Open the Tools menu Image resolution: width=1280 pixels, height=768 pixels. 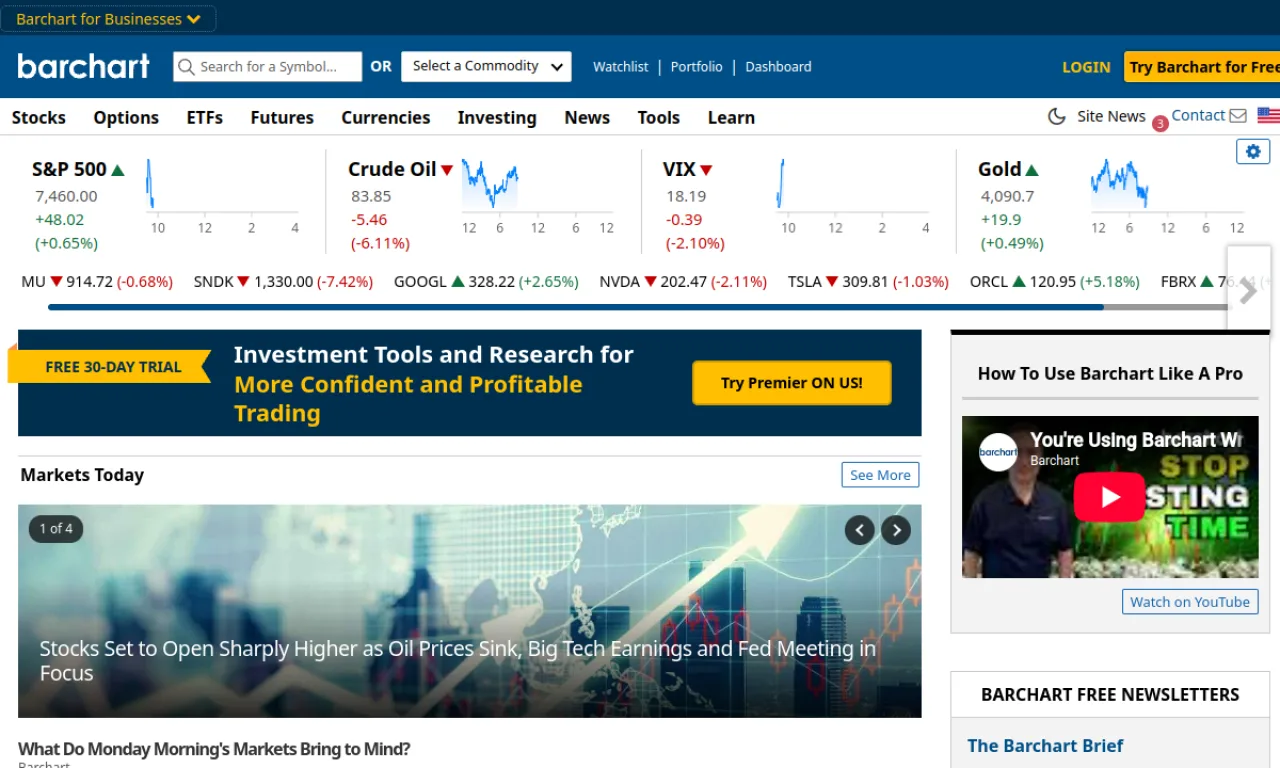pos(659,117)
